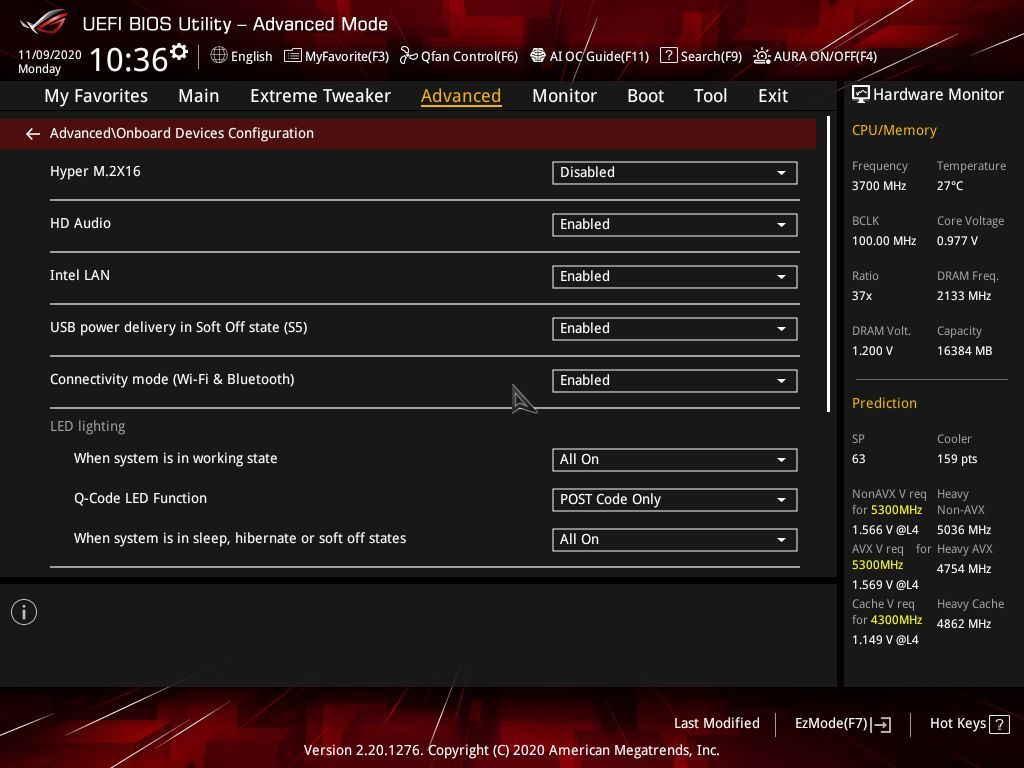Click the Version 2.20.1276 copyright text
This screenshot has height=768, width=1024.
click(x=511, y=750)
